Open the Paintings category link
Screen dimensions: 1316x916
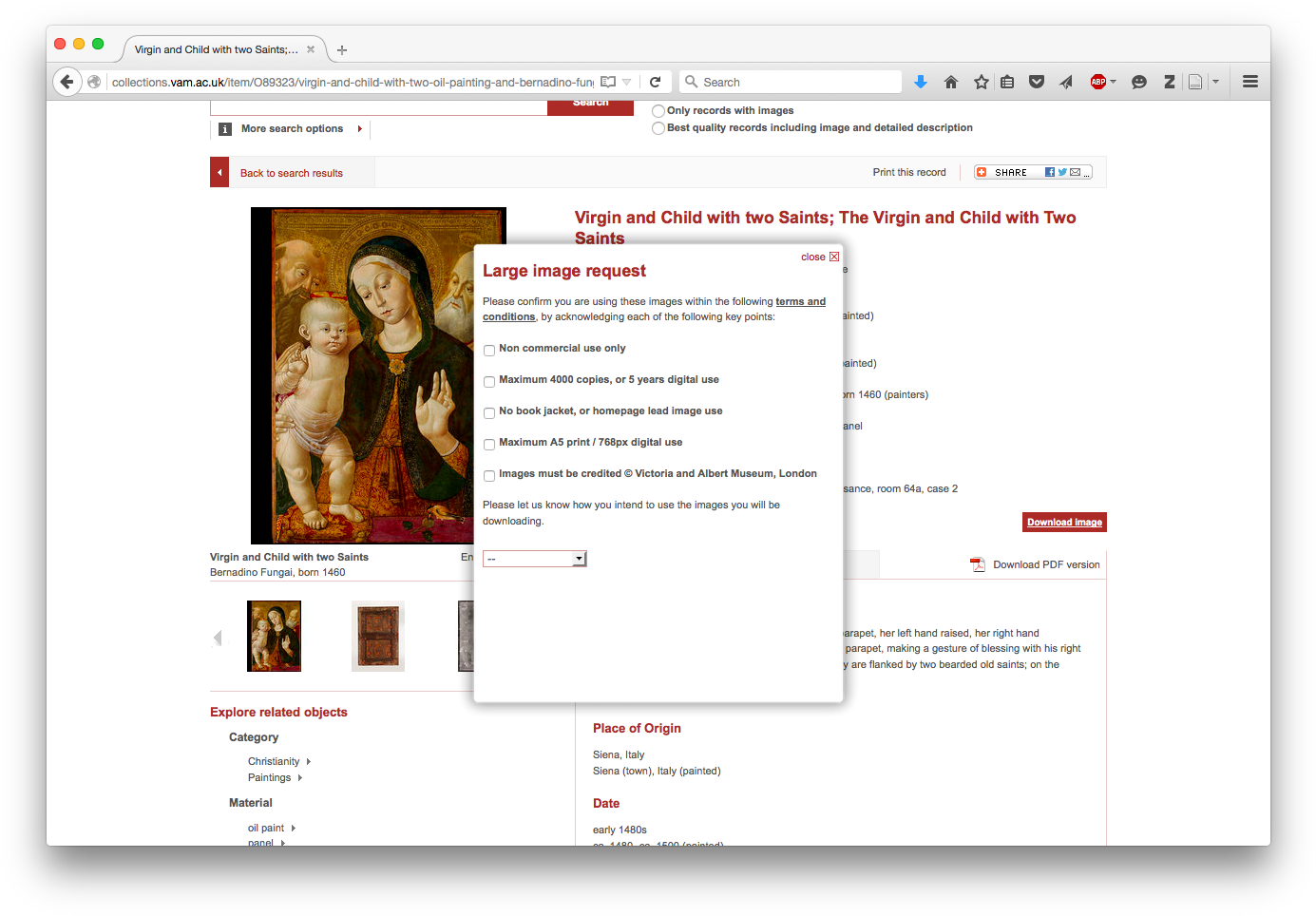(270, 777)
